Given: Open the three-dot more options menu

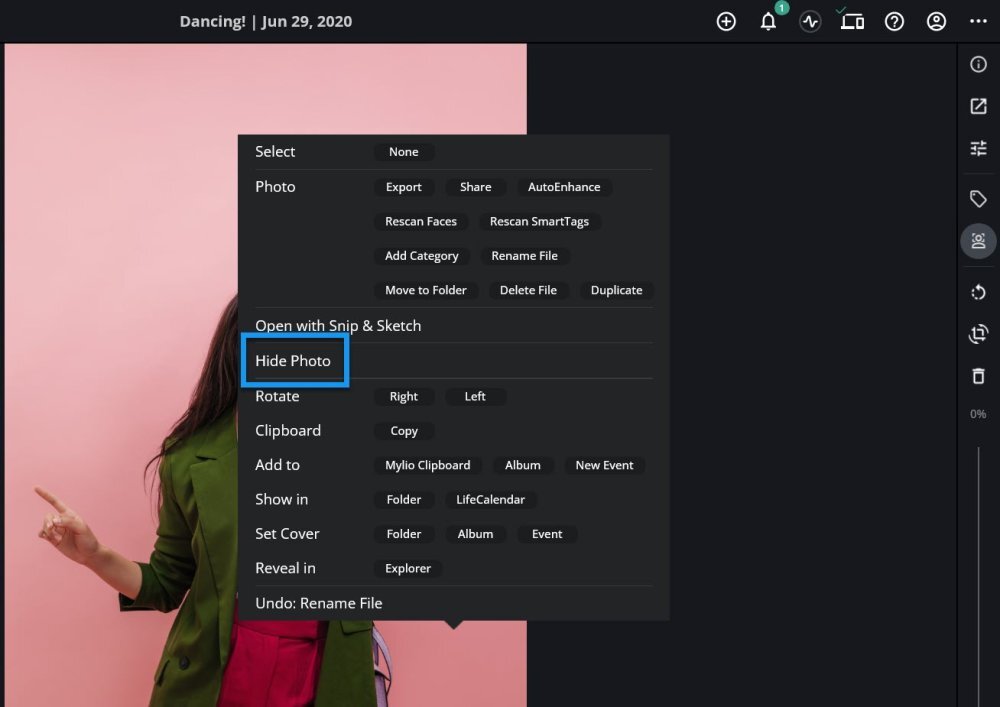Looking at the screenshot, I should pyautogui.click(x=978, y=21).
